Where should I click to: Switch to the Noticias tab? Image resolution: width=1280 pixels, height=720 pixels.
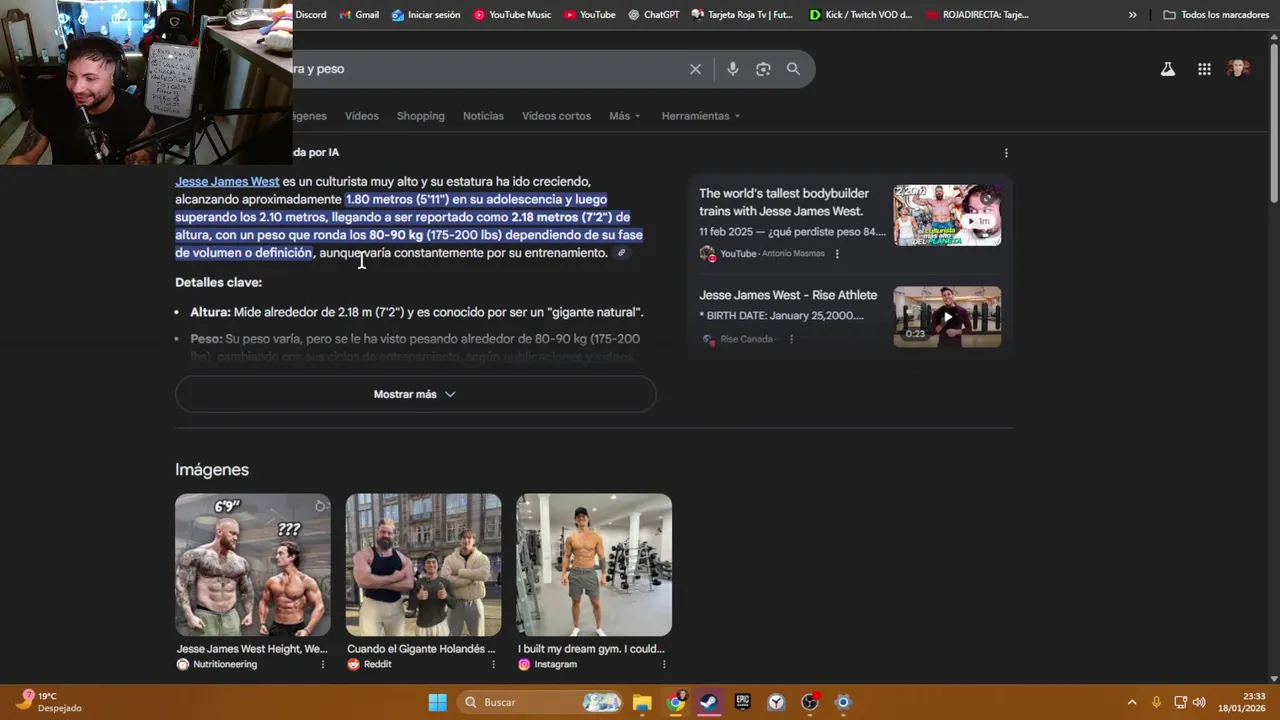[483, 116]
